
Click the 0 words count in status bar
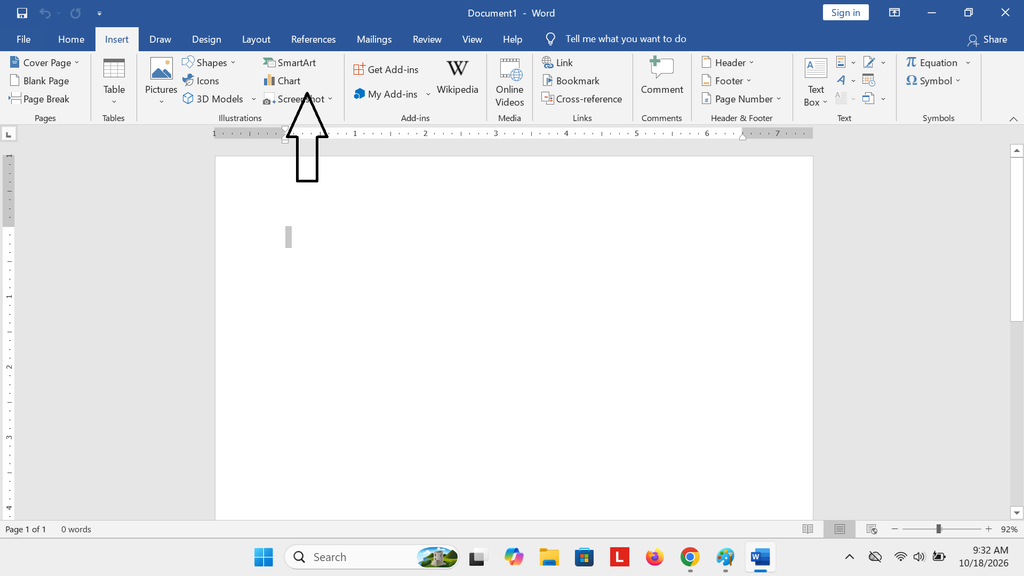pyautogui.click(x=76, y=529)
